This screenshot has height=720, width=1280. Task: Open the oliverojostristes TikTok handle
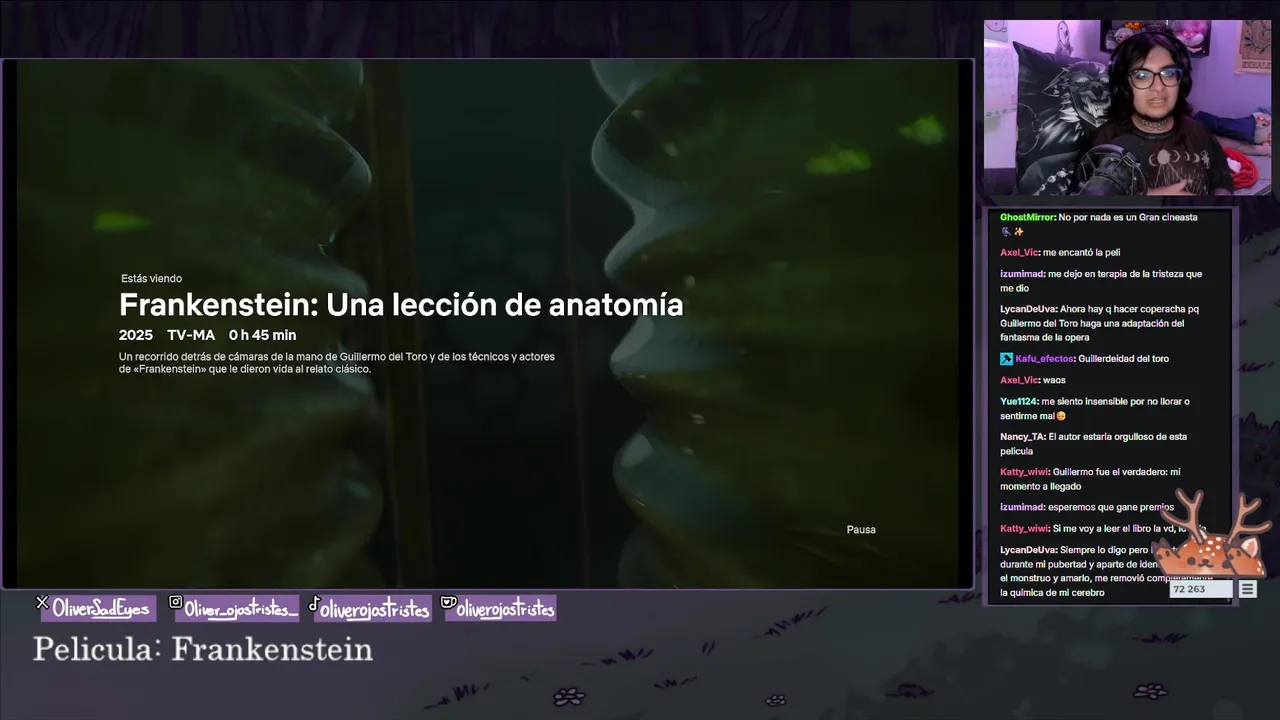coord(375,608)
